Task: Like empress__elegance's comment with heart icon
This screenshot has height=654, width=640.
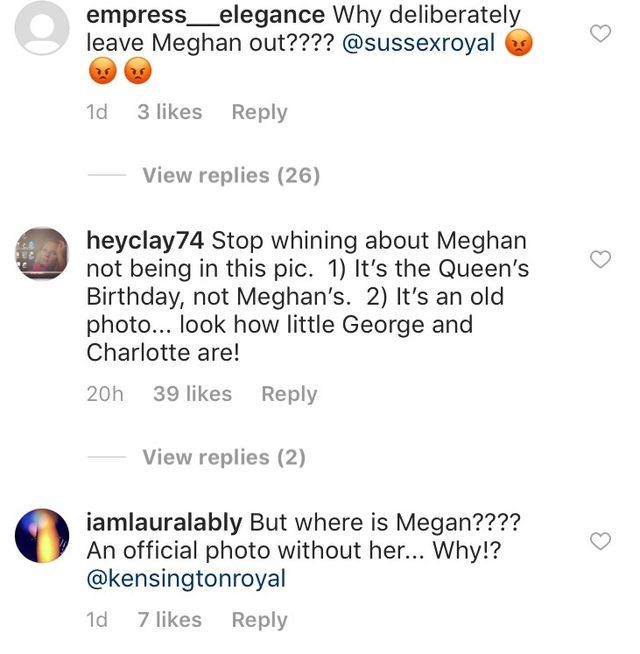Action: click(x=600, y=34)
